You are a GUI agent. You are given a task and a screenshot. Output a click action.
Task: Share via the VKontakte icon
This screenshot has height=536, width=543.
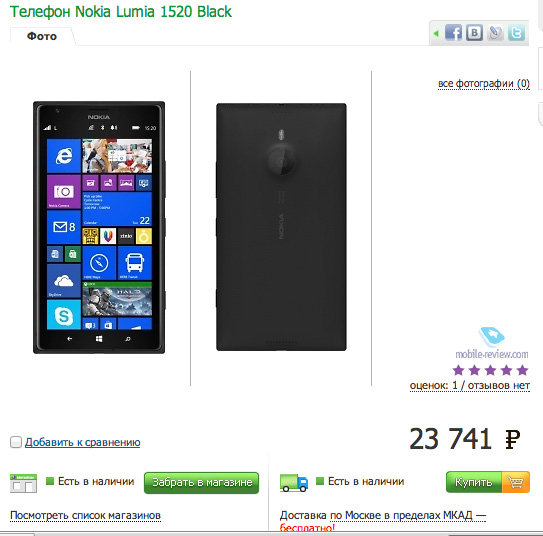click(474, 33)
